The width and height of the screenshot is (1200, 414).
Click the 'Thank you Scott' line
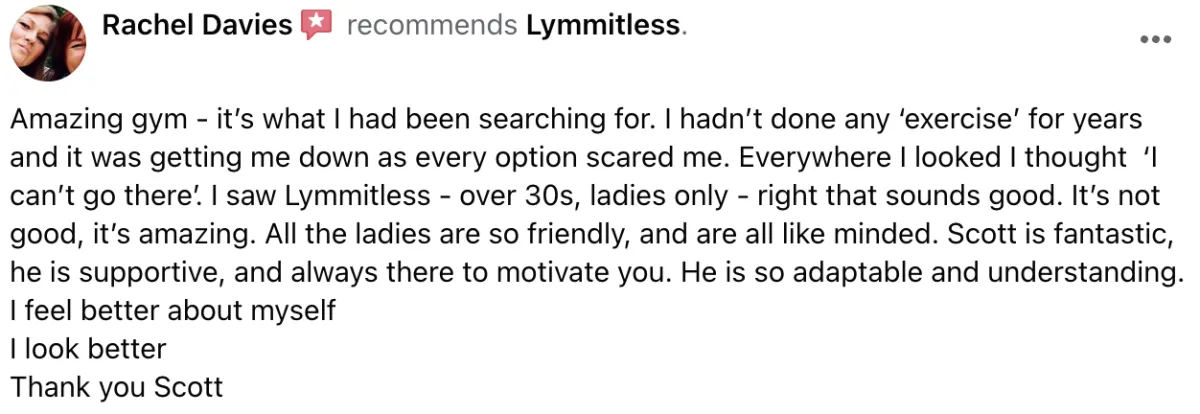pyautogui.click(x=116, y=387)
